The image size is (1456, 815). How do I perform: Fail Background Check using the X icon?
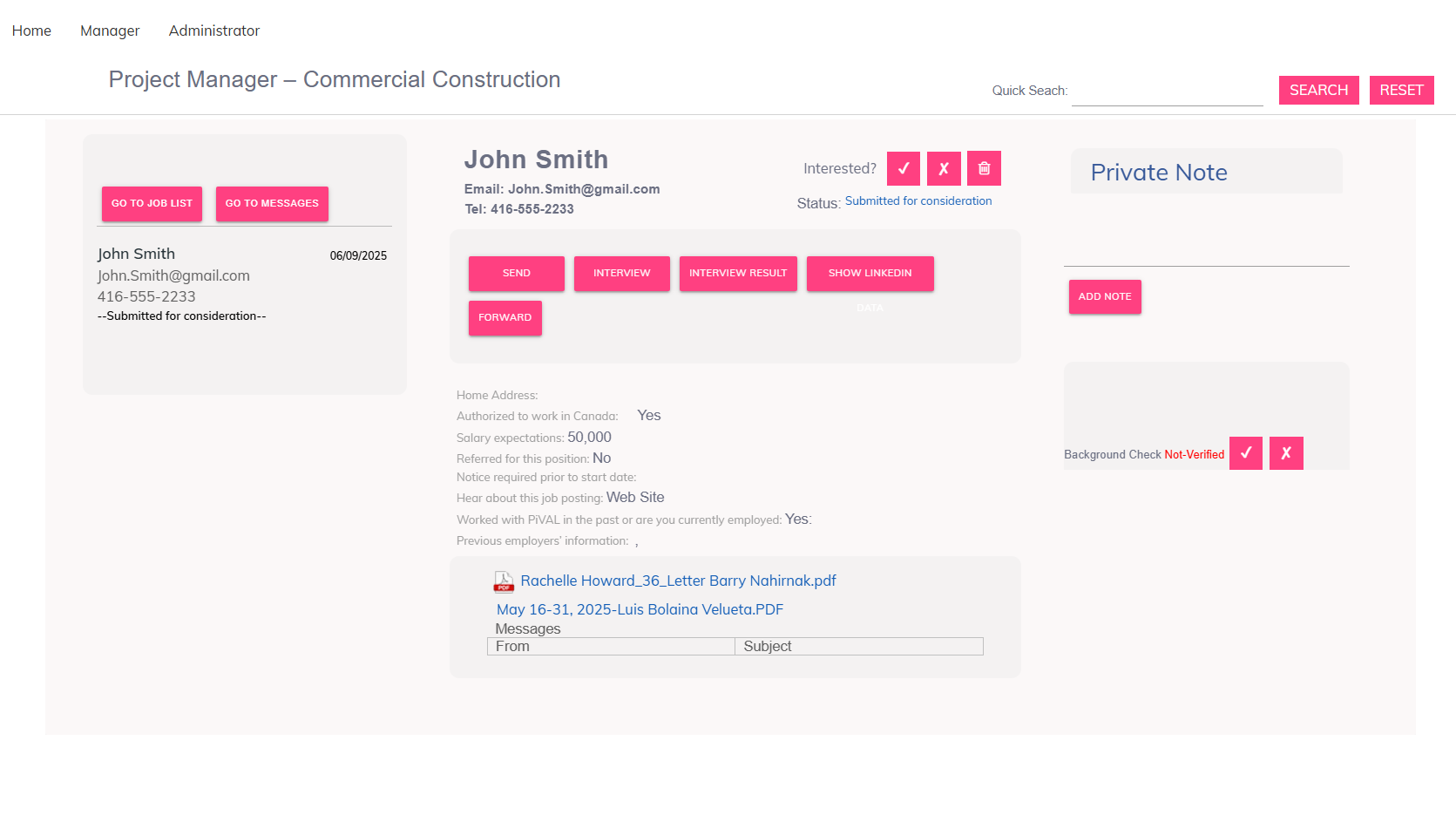[1286, 453]
